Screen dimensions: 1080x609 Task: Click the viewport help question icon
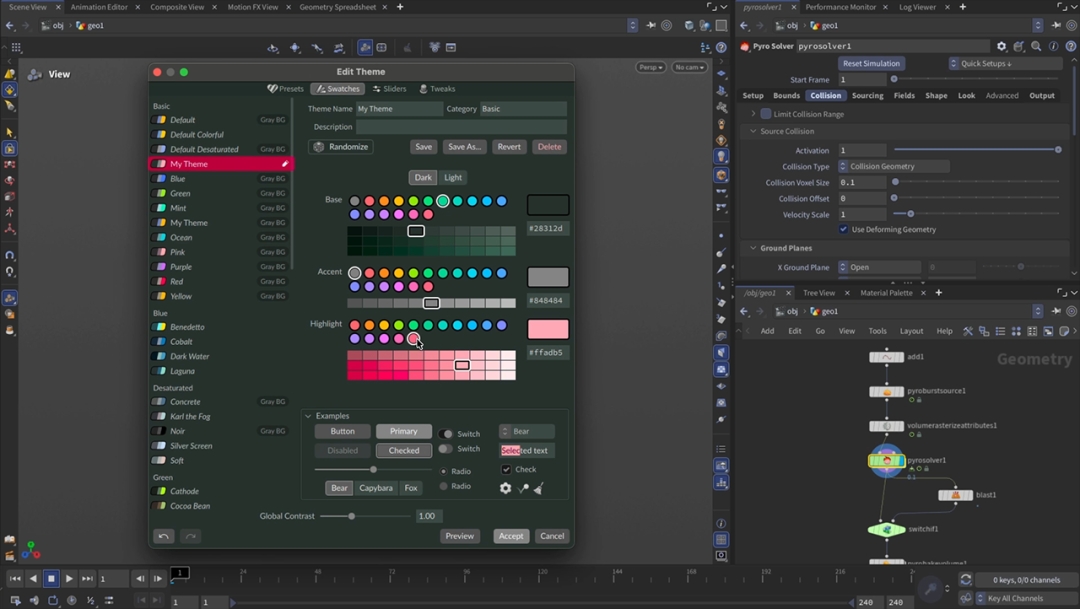click(x=720, y=48)
